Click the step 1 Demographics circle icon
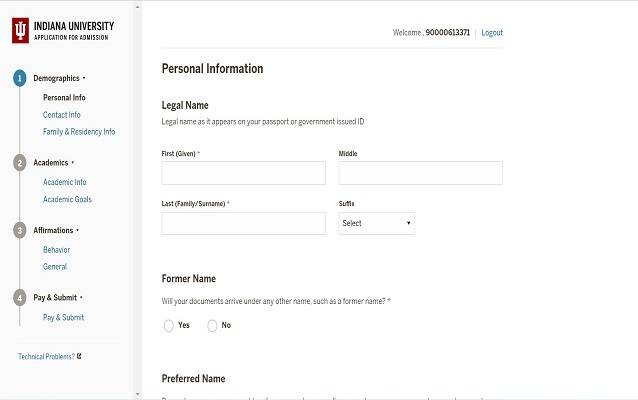The width and height of the screenshot is (638, 400). pyautogui.click(x=19, y=78)
